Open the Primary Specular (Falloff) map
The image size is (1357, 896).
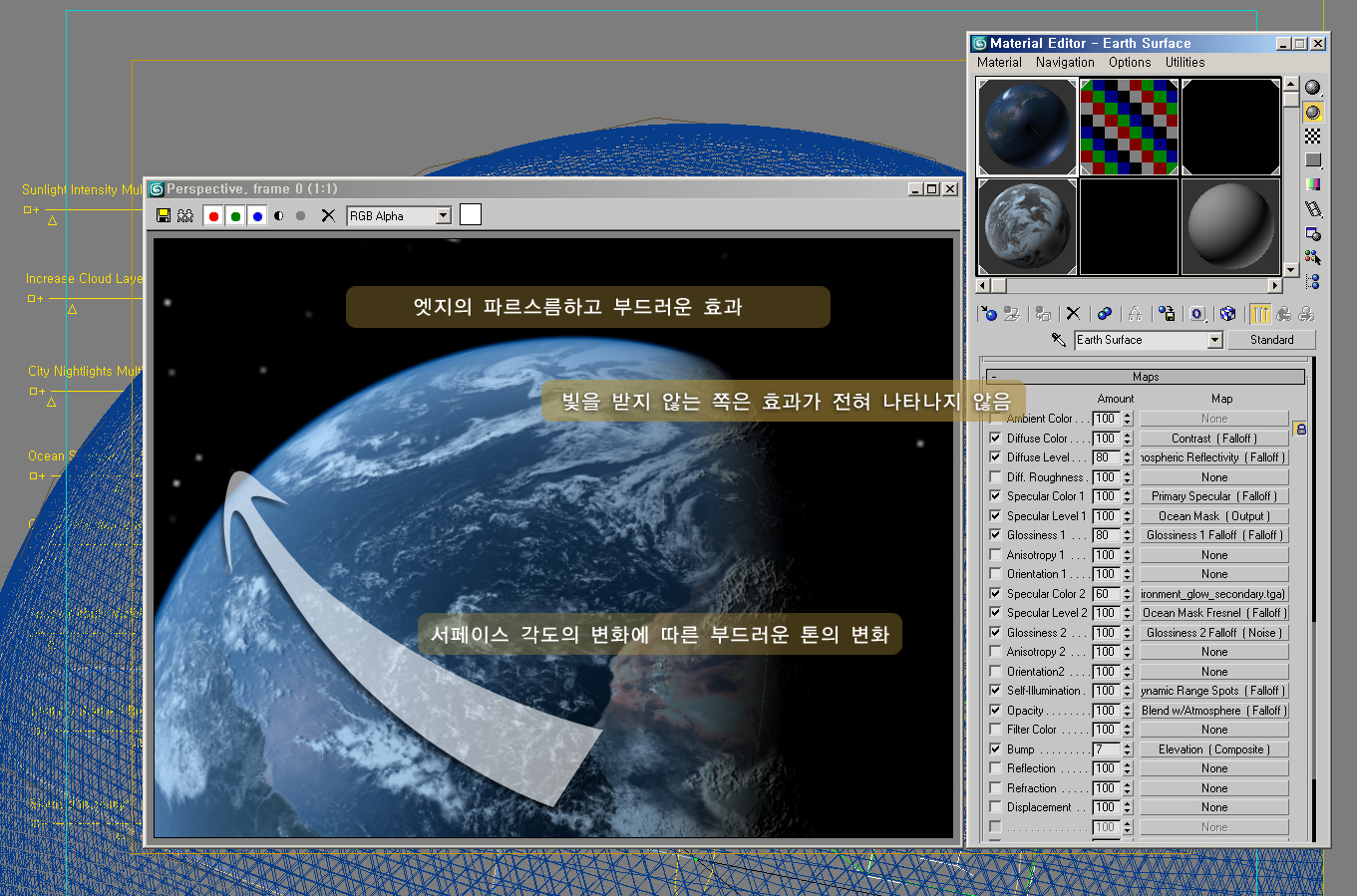(x=1214, y=496)
